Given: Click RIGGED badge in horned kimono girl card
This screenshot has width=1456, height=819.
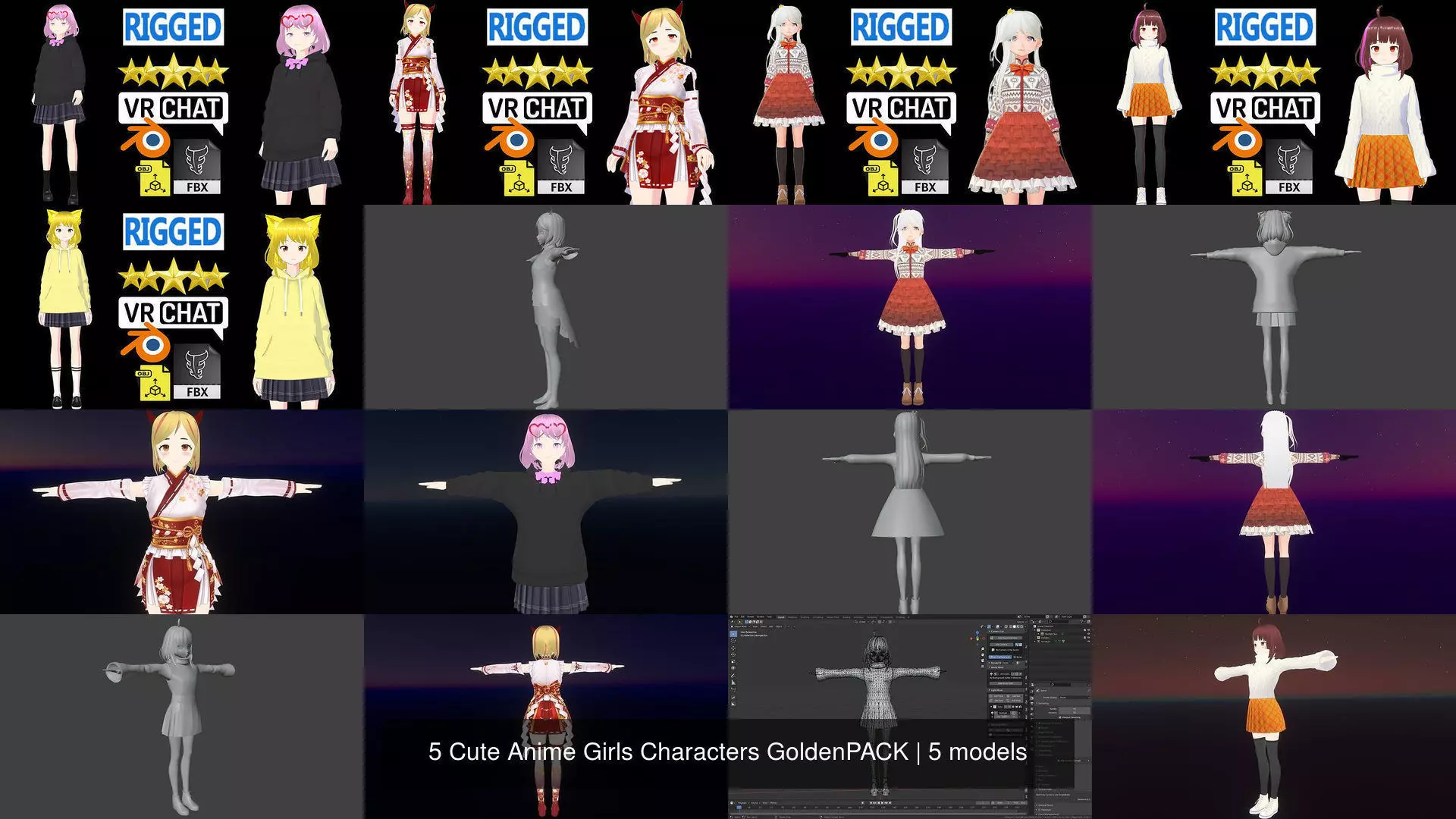Looking at the screenshot, I should point(538,28).
